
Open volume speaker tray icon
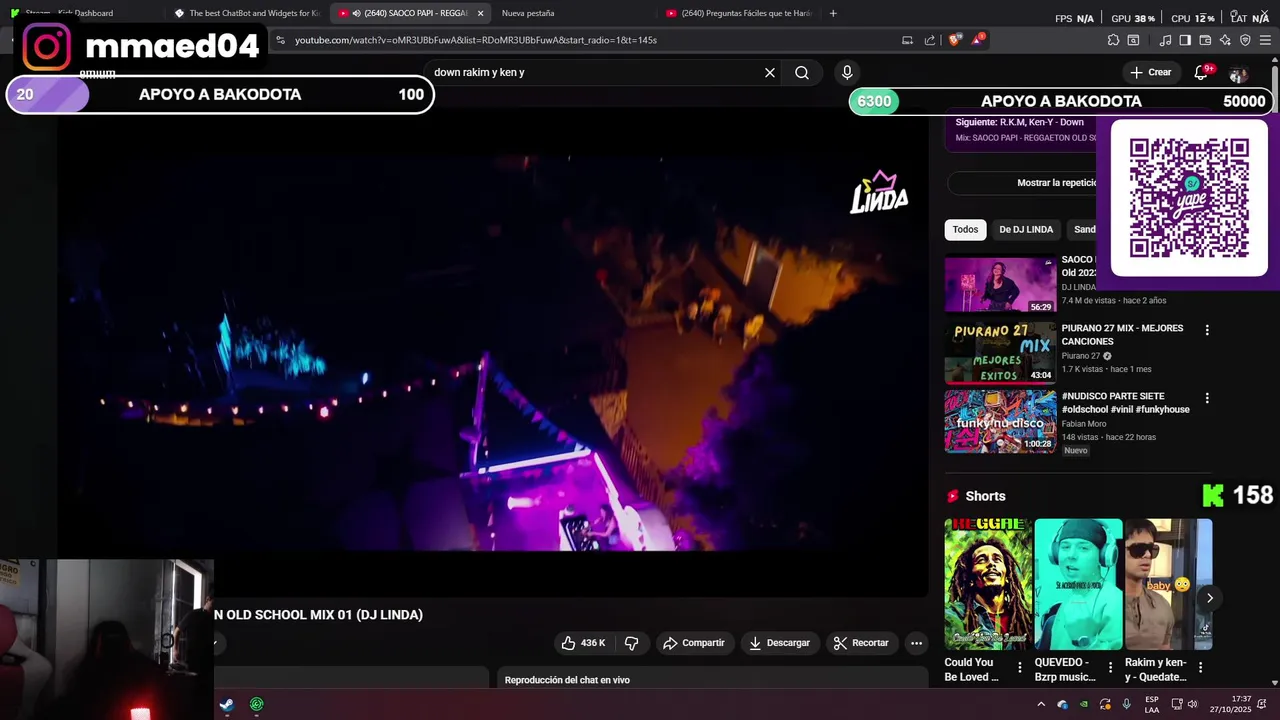click(1192, 704)
